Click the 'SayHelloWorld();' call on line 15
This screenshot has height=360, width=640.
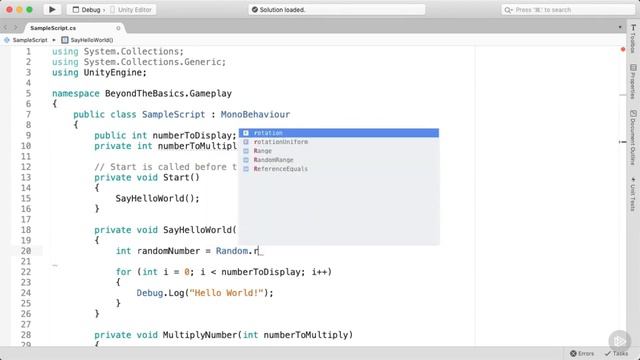(157, 198)
